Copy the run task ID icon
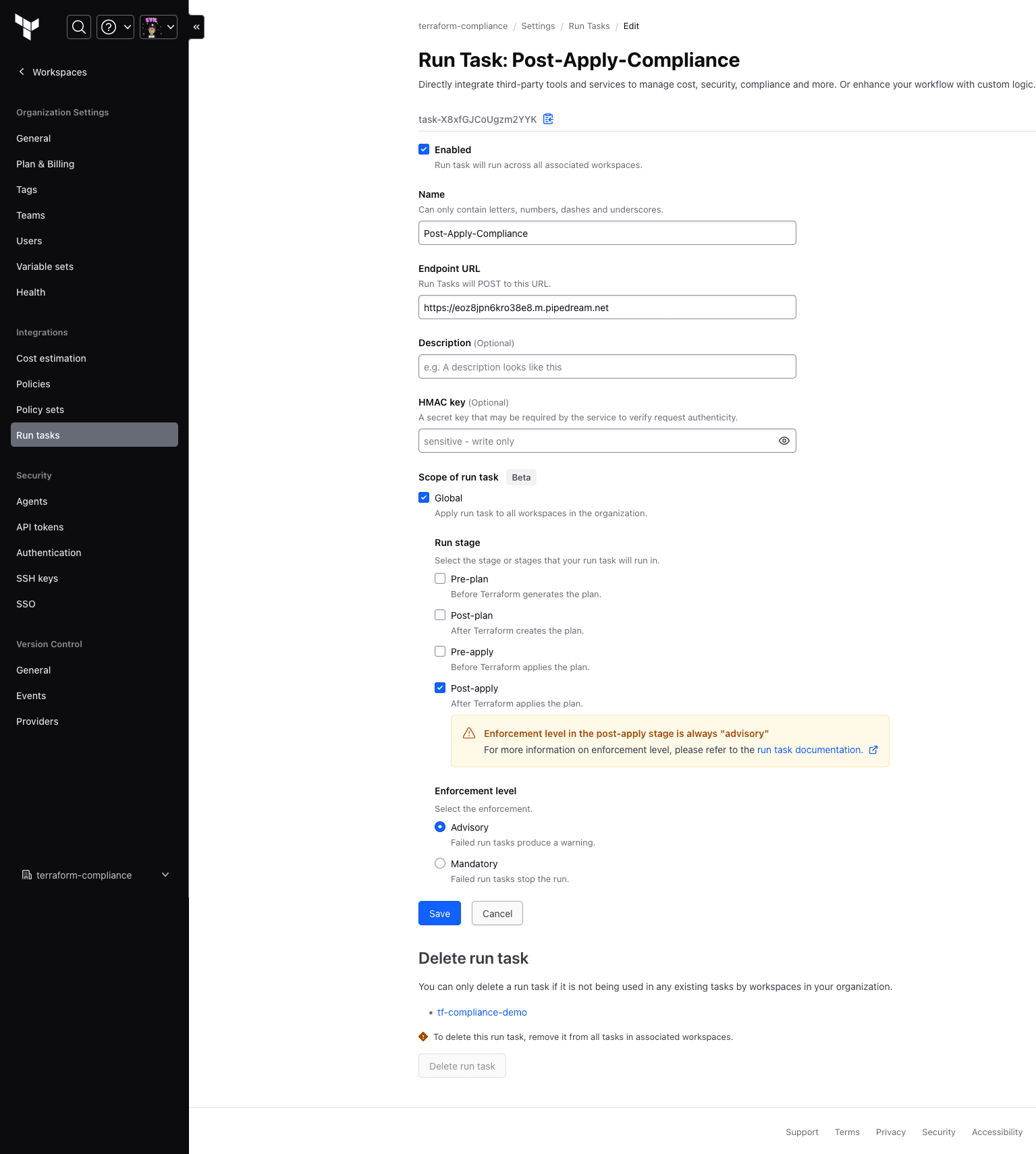1036x1154 pixels. click(549, 119)
